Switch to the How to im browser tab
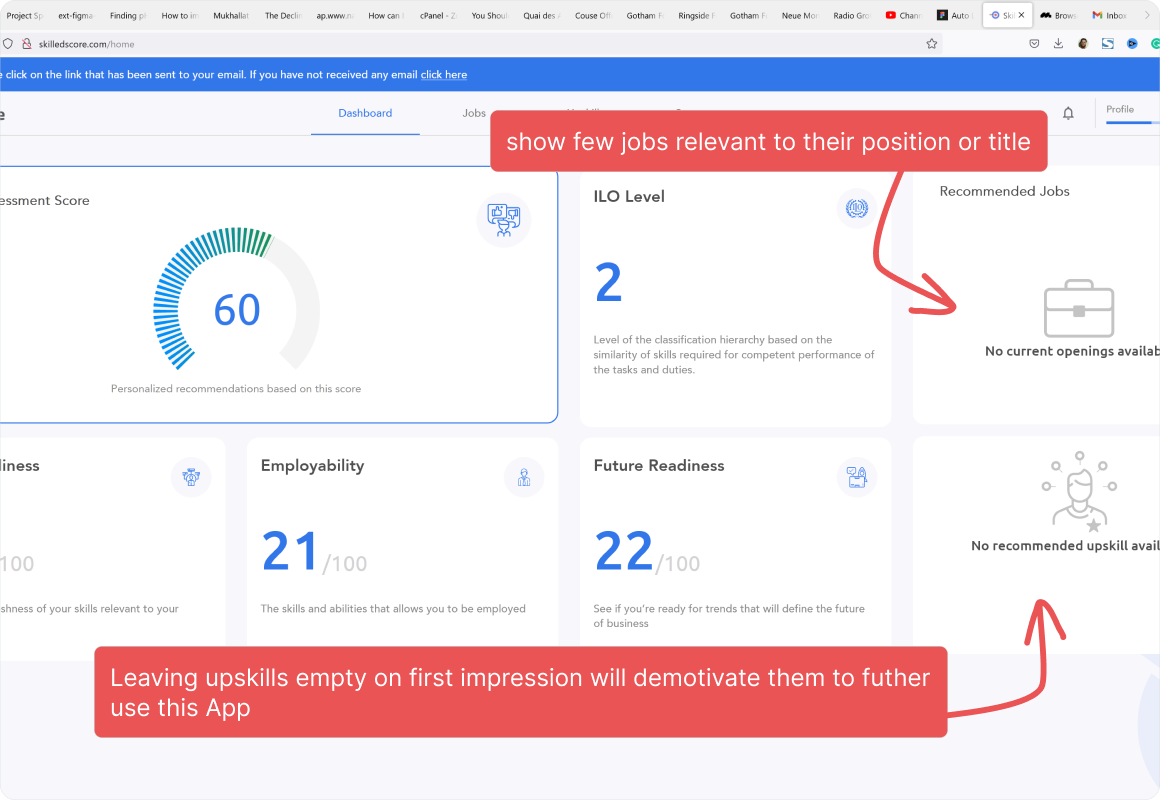The width and height of the screenshot is (1160, 800). 179,15
